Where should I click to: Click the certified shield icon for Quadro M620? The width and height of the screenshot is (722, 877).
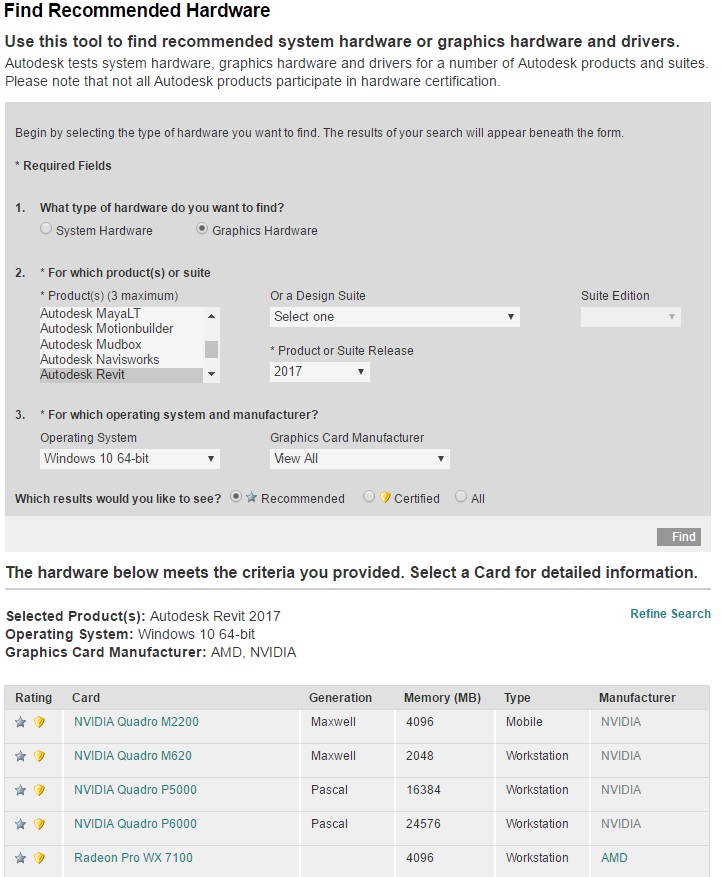click(x=39, y=756)
